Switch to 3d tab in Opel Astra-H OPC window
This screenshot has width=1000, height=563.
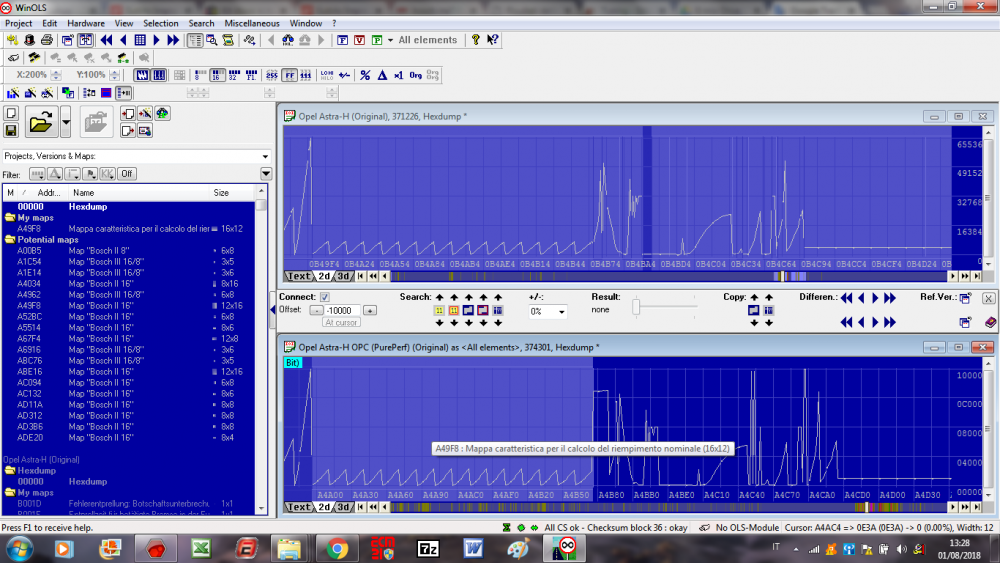pos(343,508)
